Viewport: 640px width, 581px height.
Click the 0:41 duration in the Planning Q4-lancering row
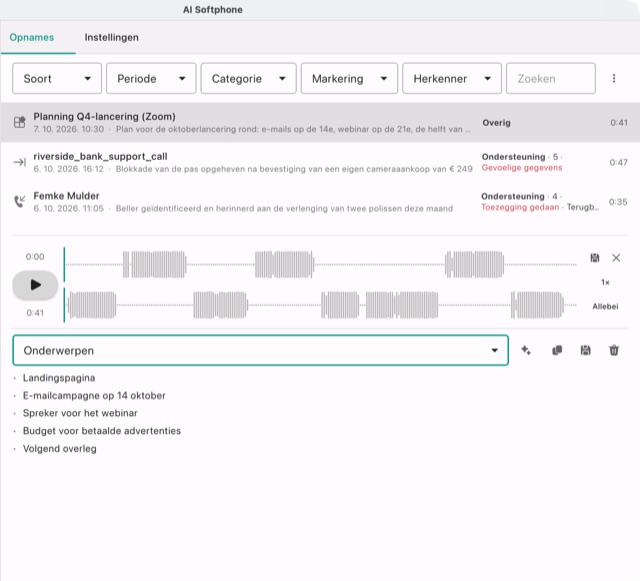(619, 122)
